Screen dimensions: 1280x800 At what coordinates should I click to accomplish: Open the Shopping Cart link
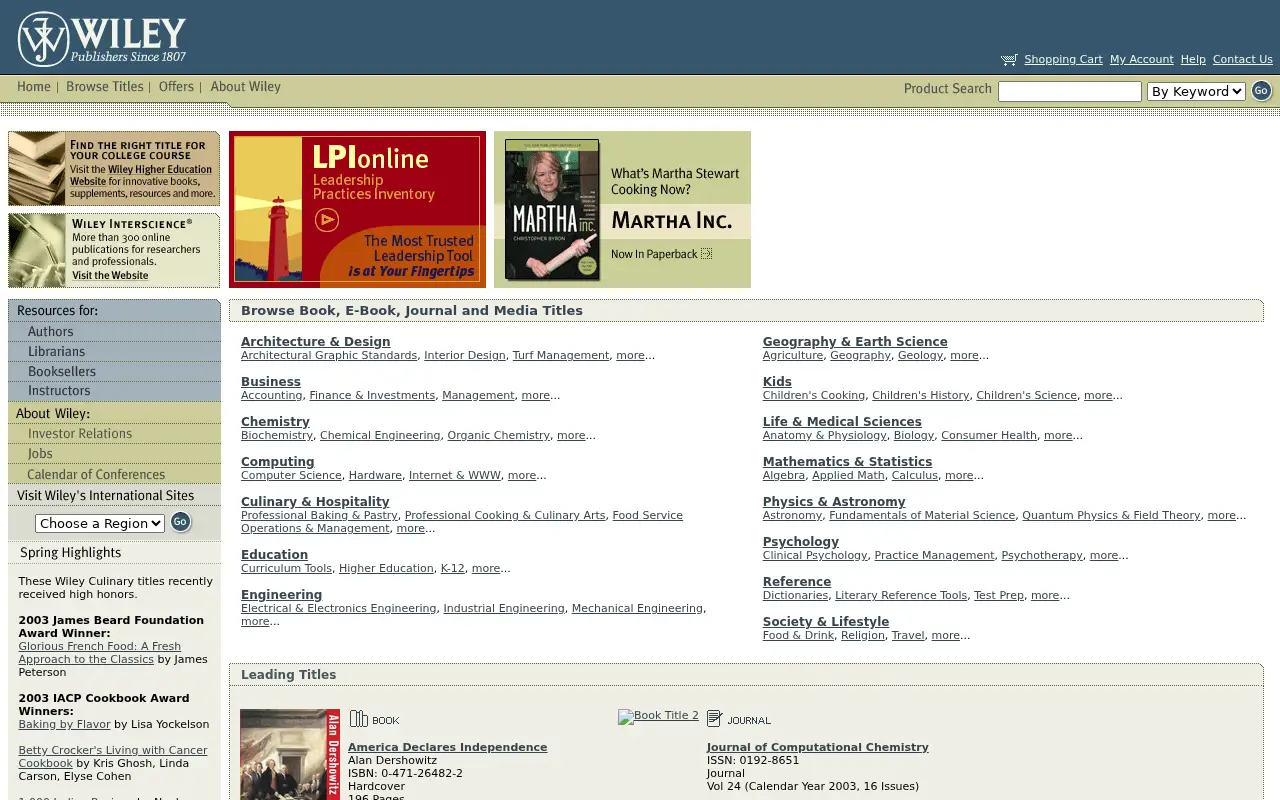pos(1063,60)
